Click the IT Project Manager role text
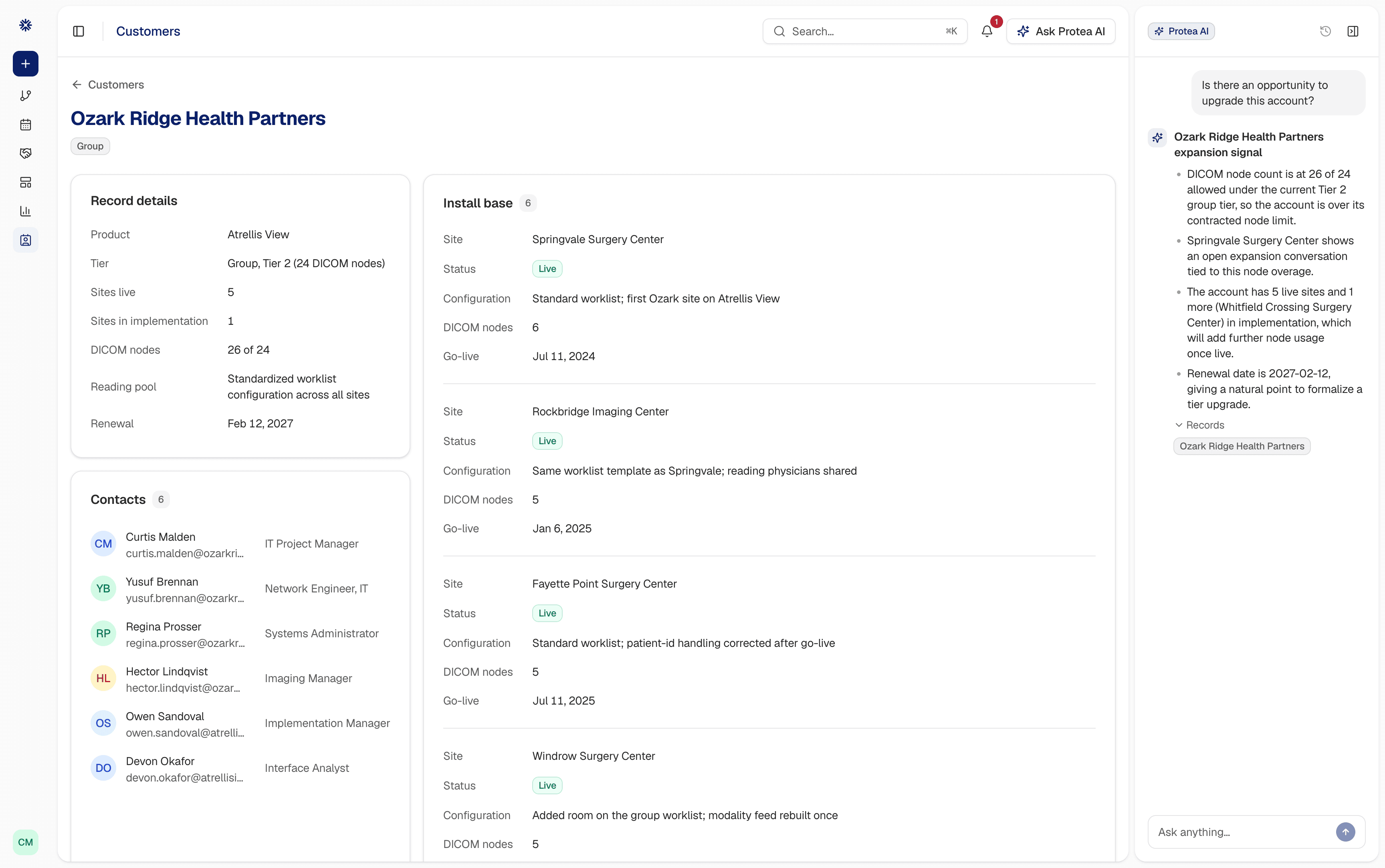Image resolution: width=1385 pixels, height=868 pixels. (311, 544)
